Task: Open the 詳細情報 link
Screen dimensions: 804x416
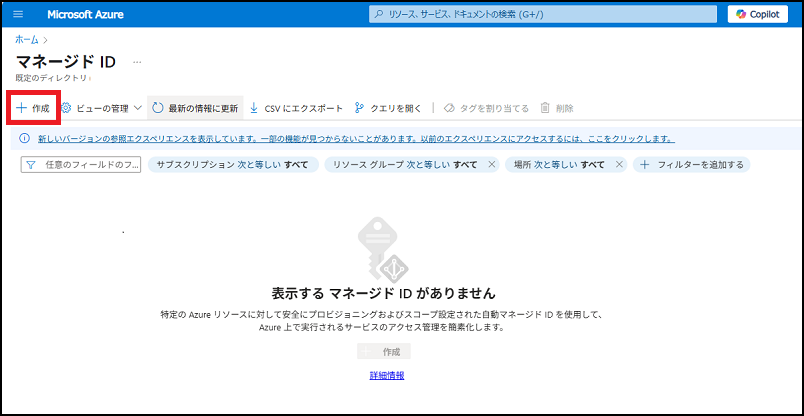Action: [x=387, y=375]
